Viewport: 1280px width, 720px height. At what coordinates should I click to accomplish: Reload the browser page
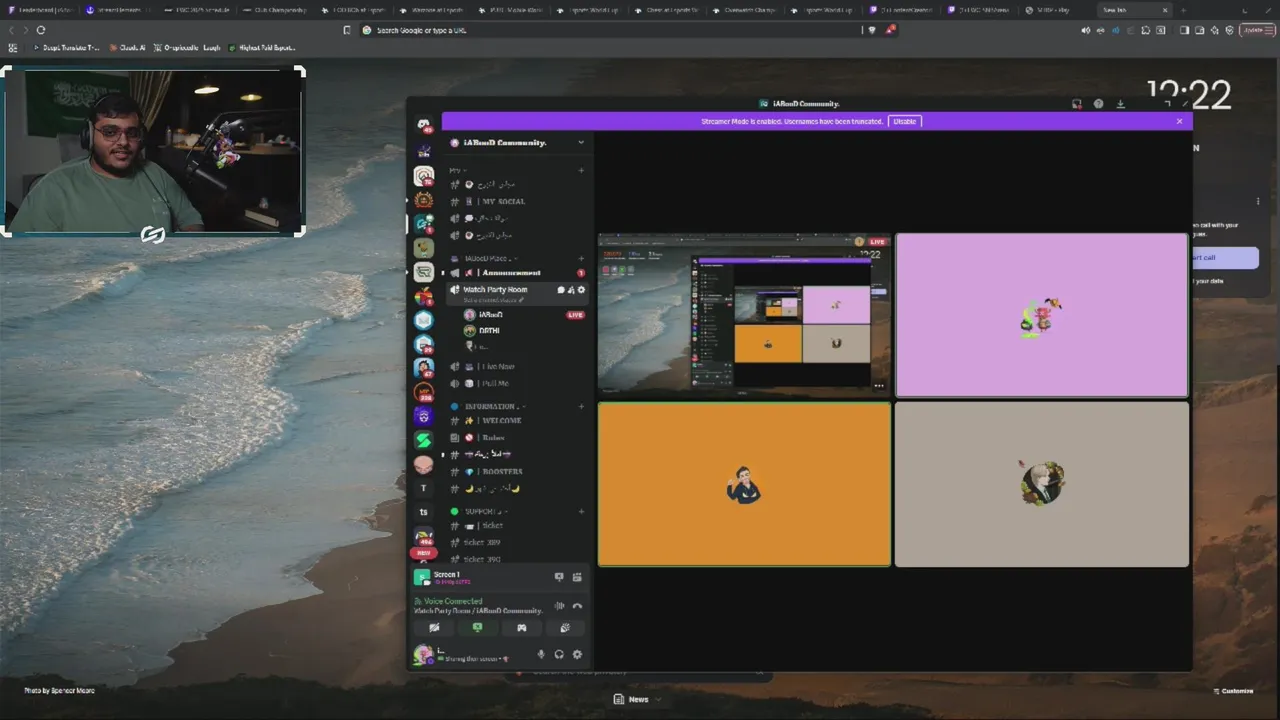click(41, 30)
